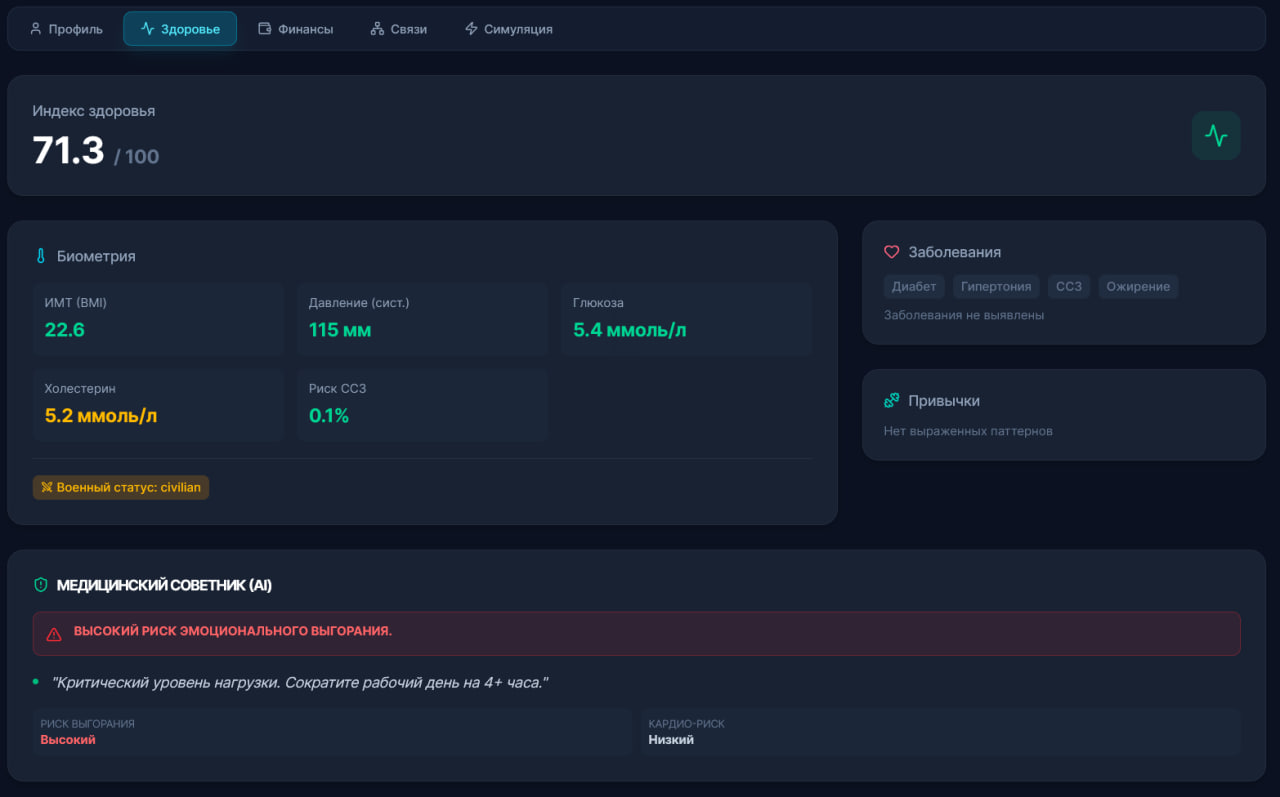Click the Глюкоза 5.4 ммоль/л card
This screenshot has height=797, width=1280.
tap(686, 319)
